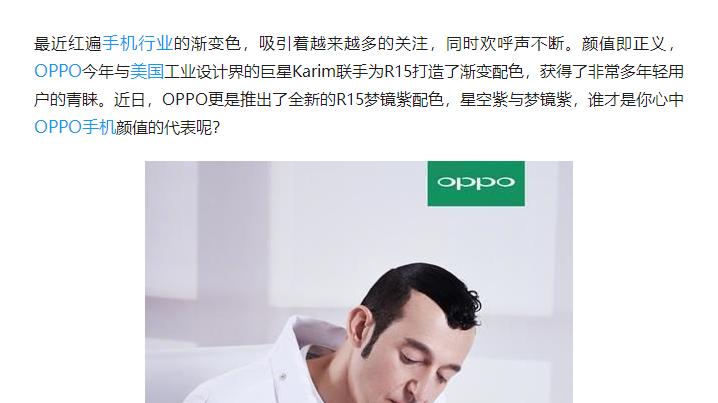Click the man's dark curled hair in the photo
The width and height of the screenshot is (718, 403).
(x=426, y=291)
